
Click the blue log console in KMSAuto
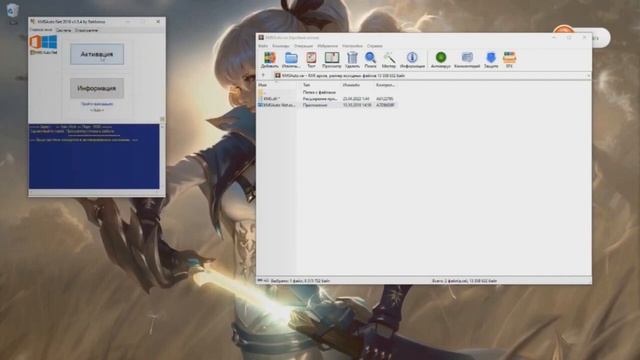click(x=94, y=156)
